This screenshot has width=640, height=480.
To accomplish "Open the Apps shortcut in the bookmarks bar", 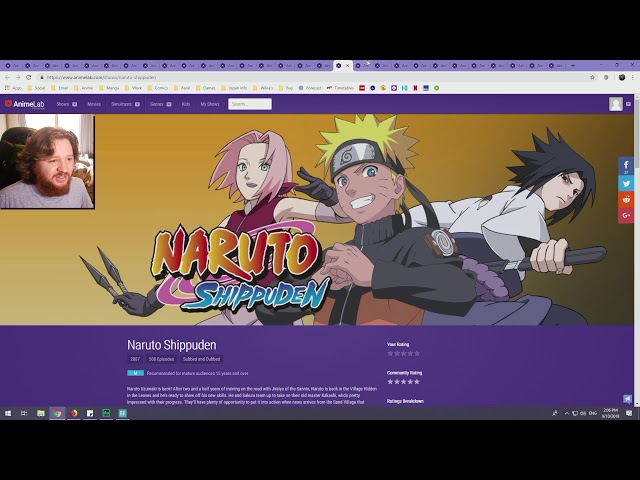I will point(13,88).
